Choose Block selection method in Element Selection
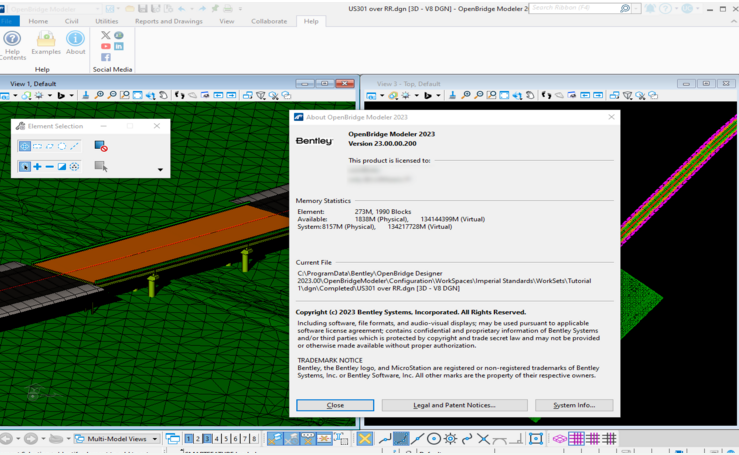The height and width of the screenshot is (455, 739). pyautogui.click(x=37, y=146)
